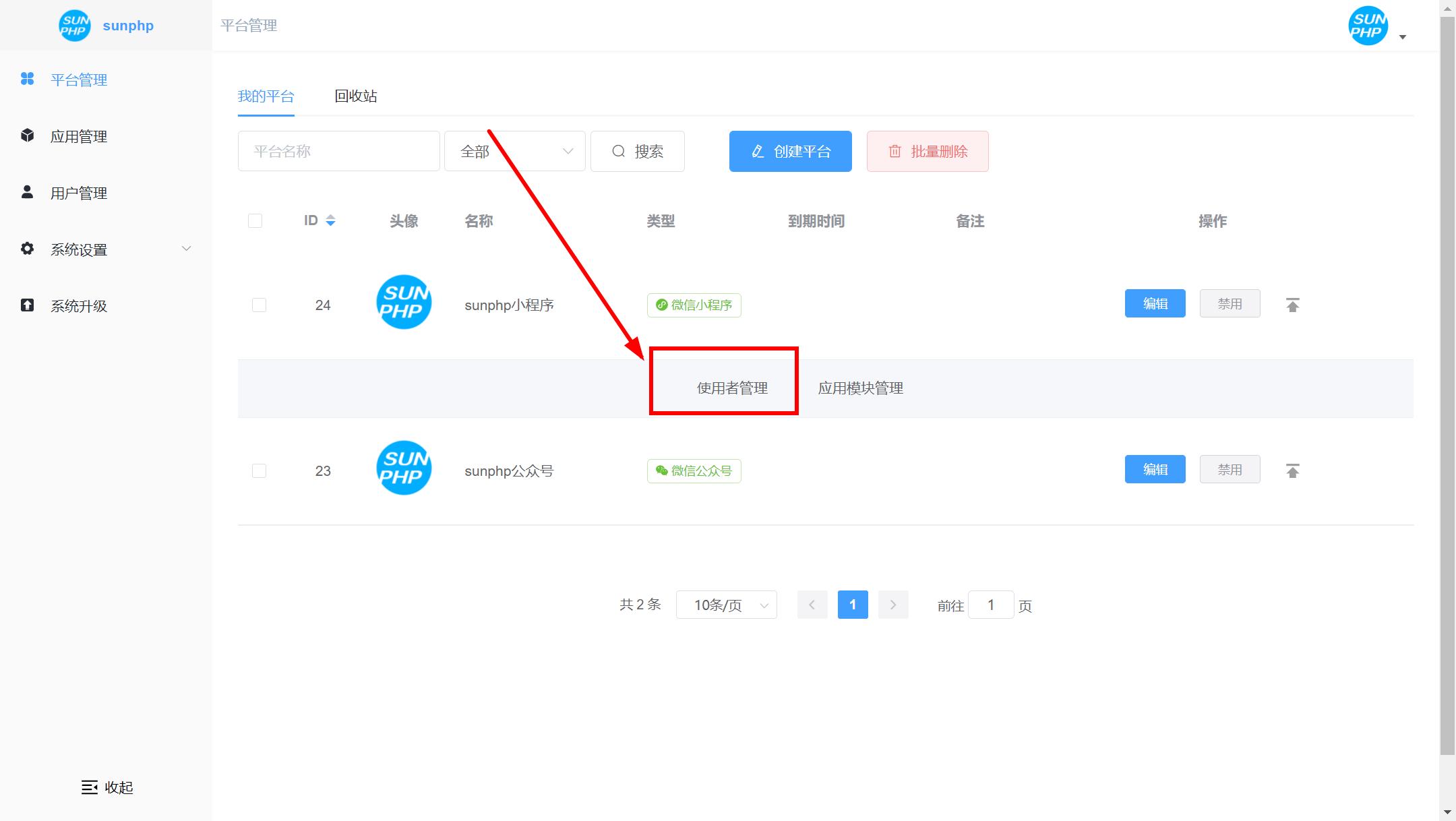This screenshot has width=1456, height=821.
Task: Check the row 23 checkbox
Action: [259, 470]
